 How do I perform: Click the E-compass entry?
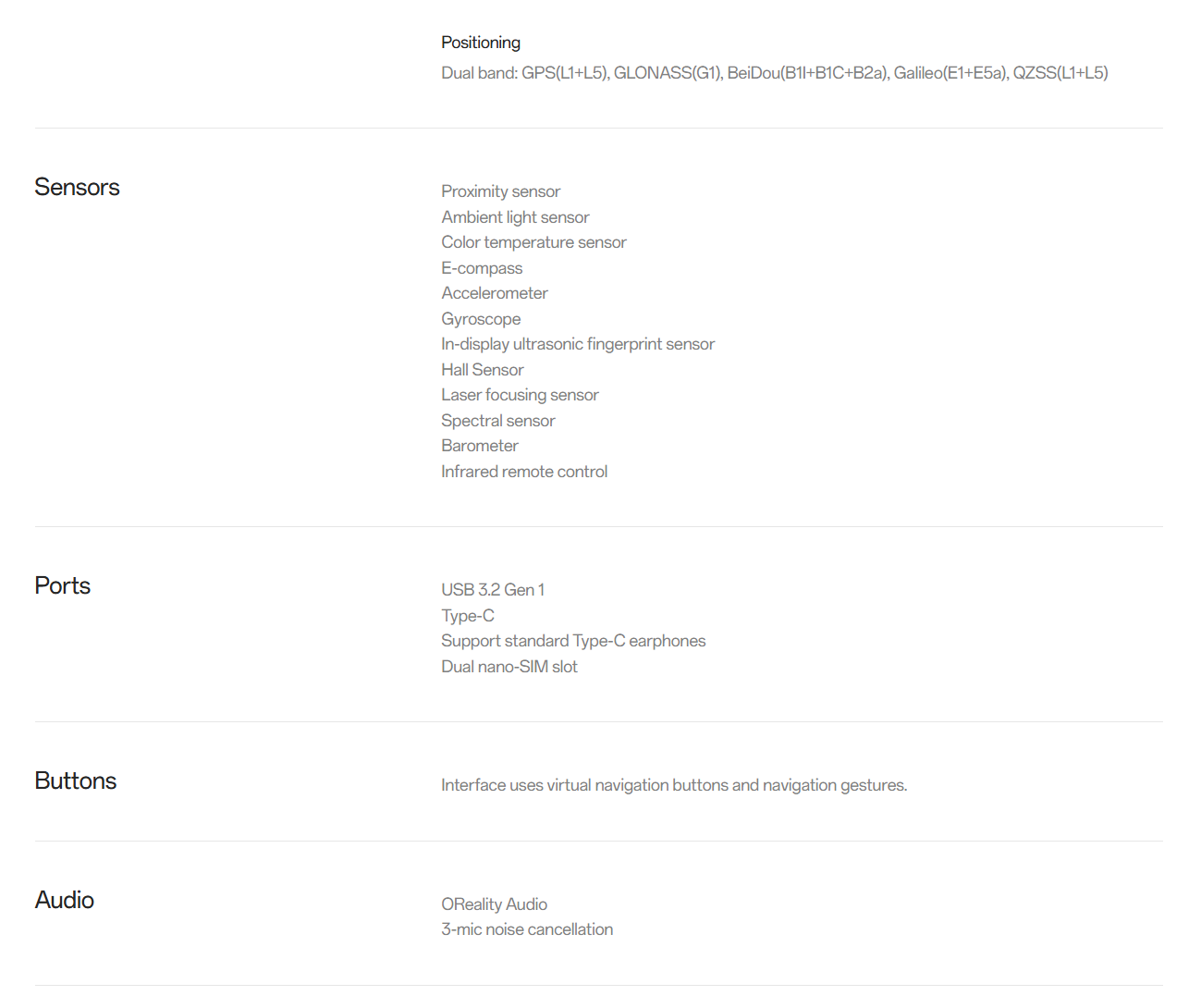pos(482,268)
